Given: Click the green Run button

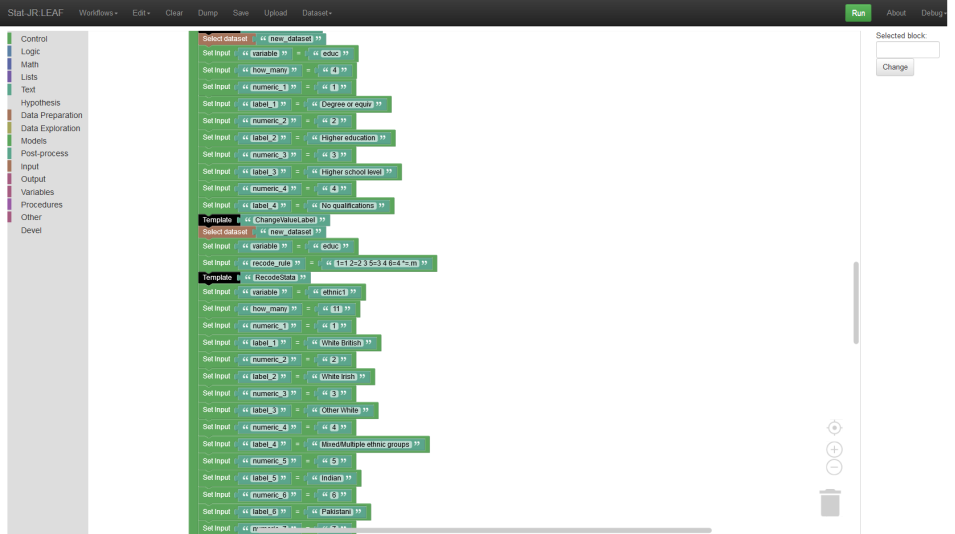Looking at the screenshot, I should [858, 13].
